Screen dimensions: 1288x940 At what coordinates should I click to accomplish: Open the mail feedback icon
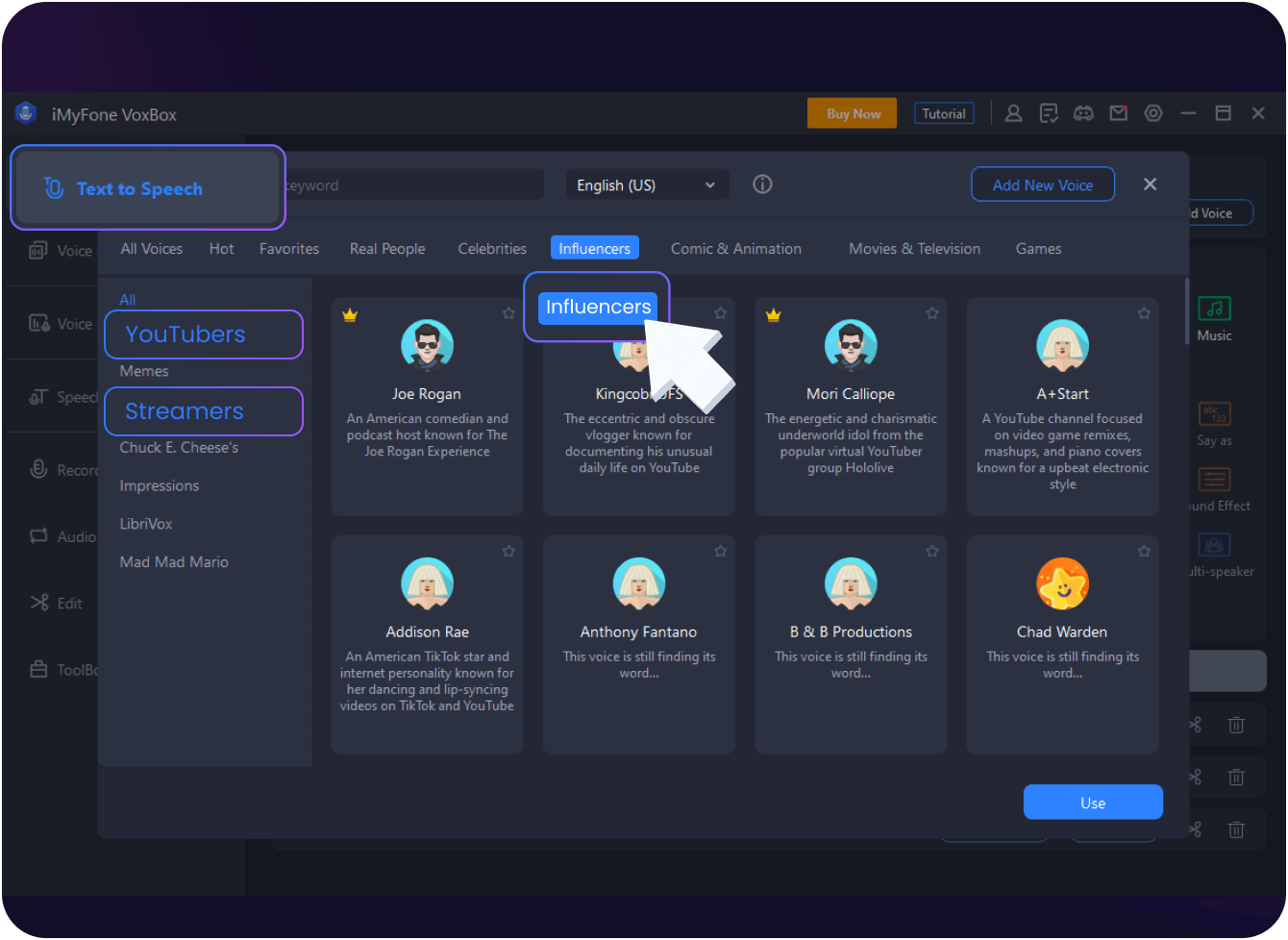coord(1118,113)
